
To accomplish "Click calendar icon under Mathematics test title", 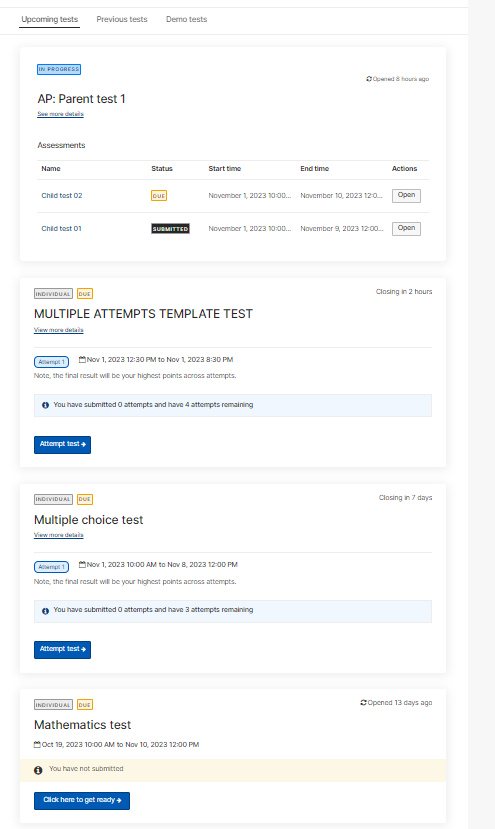I will [x=37, y=744].
